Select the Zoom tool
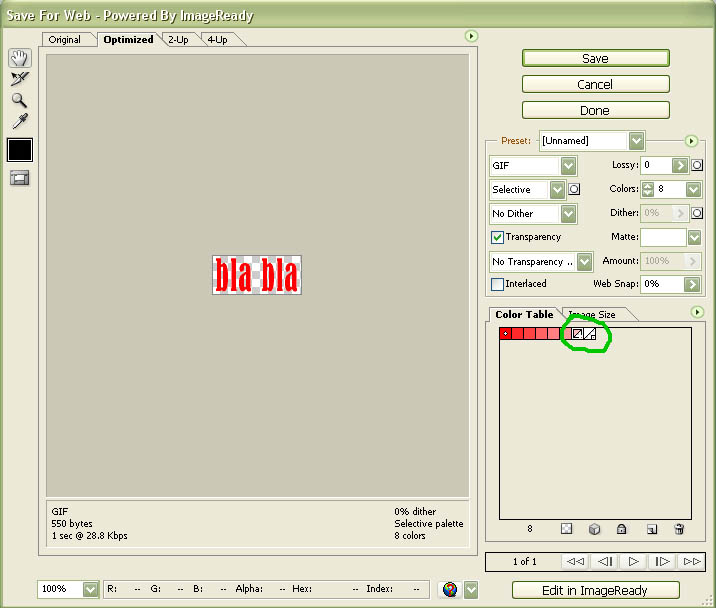 click(x=19, y=100)
